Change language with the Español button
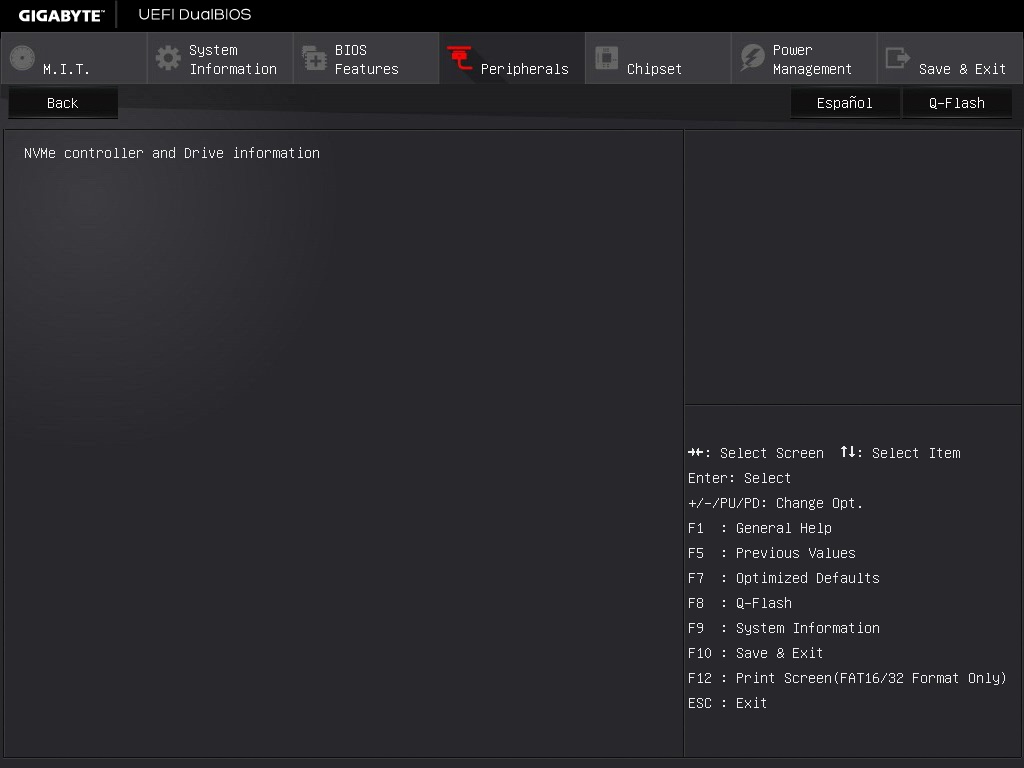 coord(845,103)
